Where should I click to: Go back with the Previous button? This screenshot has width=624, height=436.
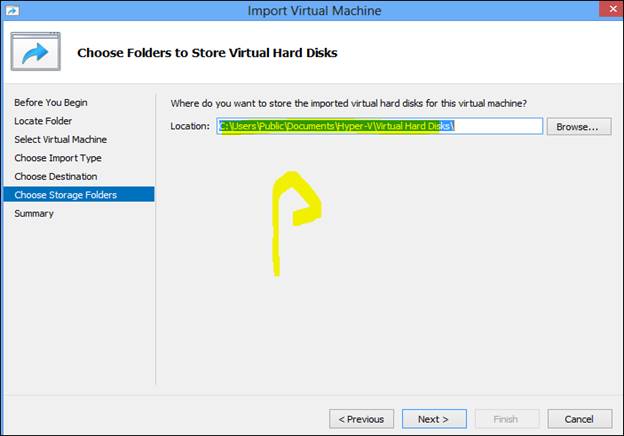click(x=361, y=419)
